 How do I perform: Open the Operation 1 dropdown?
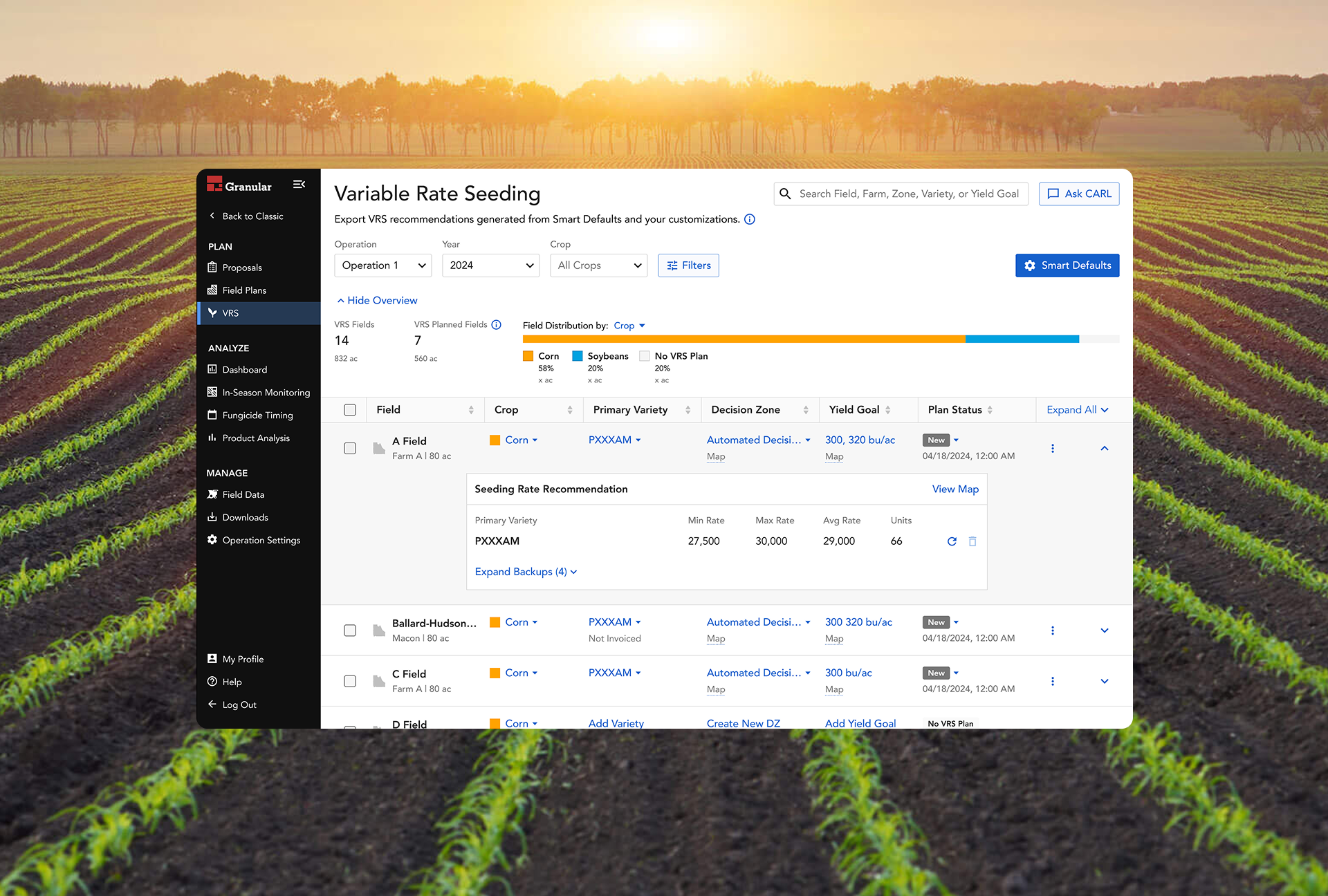[383, 265]
